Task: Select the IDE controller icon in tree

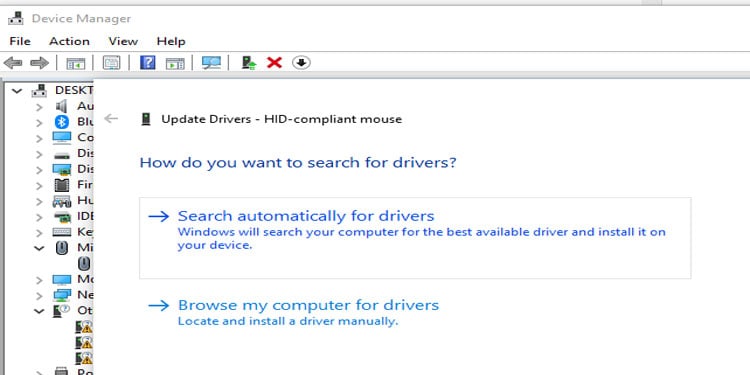Action: coord(62,217)
